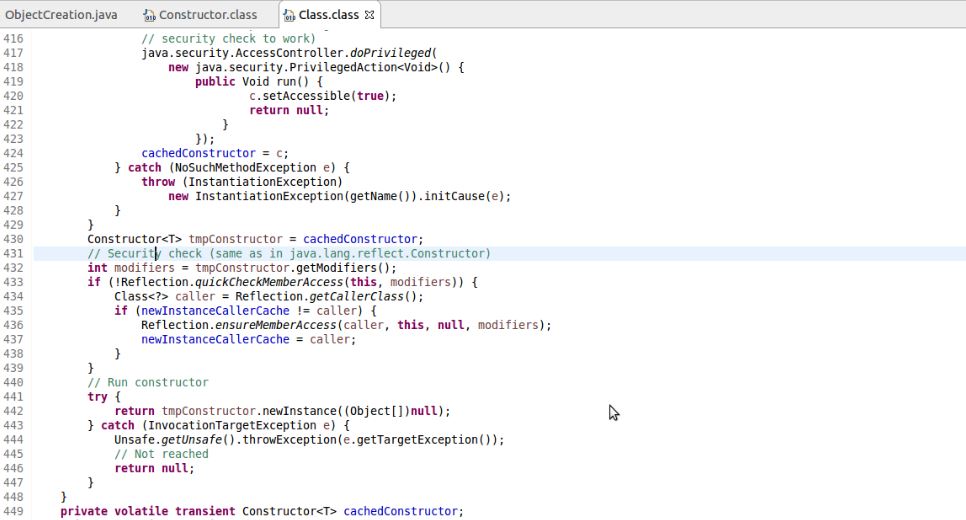Click 'cachedConstructor = c;' on line 424
Image resolution: width=966 pixels, height=520 pixels.
(215, 153)
